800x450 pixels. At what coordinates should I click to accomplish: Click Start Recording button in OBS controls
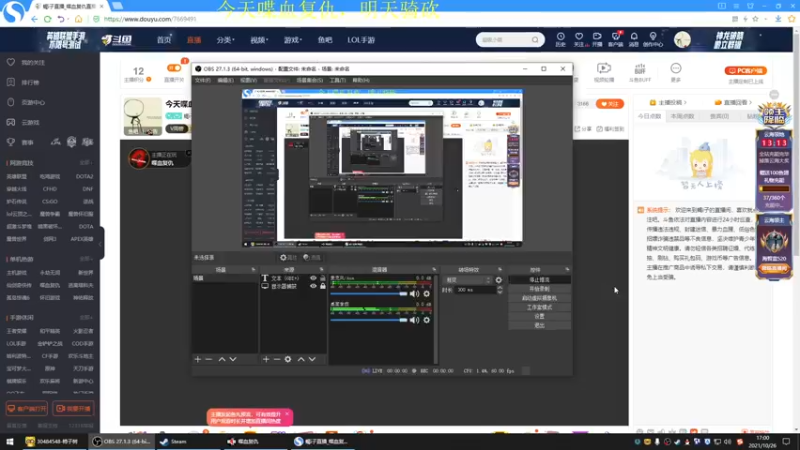(539, 289)
